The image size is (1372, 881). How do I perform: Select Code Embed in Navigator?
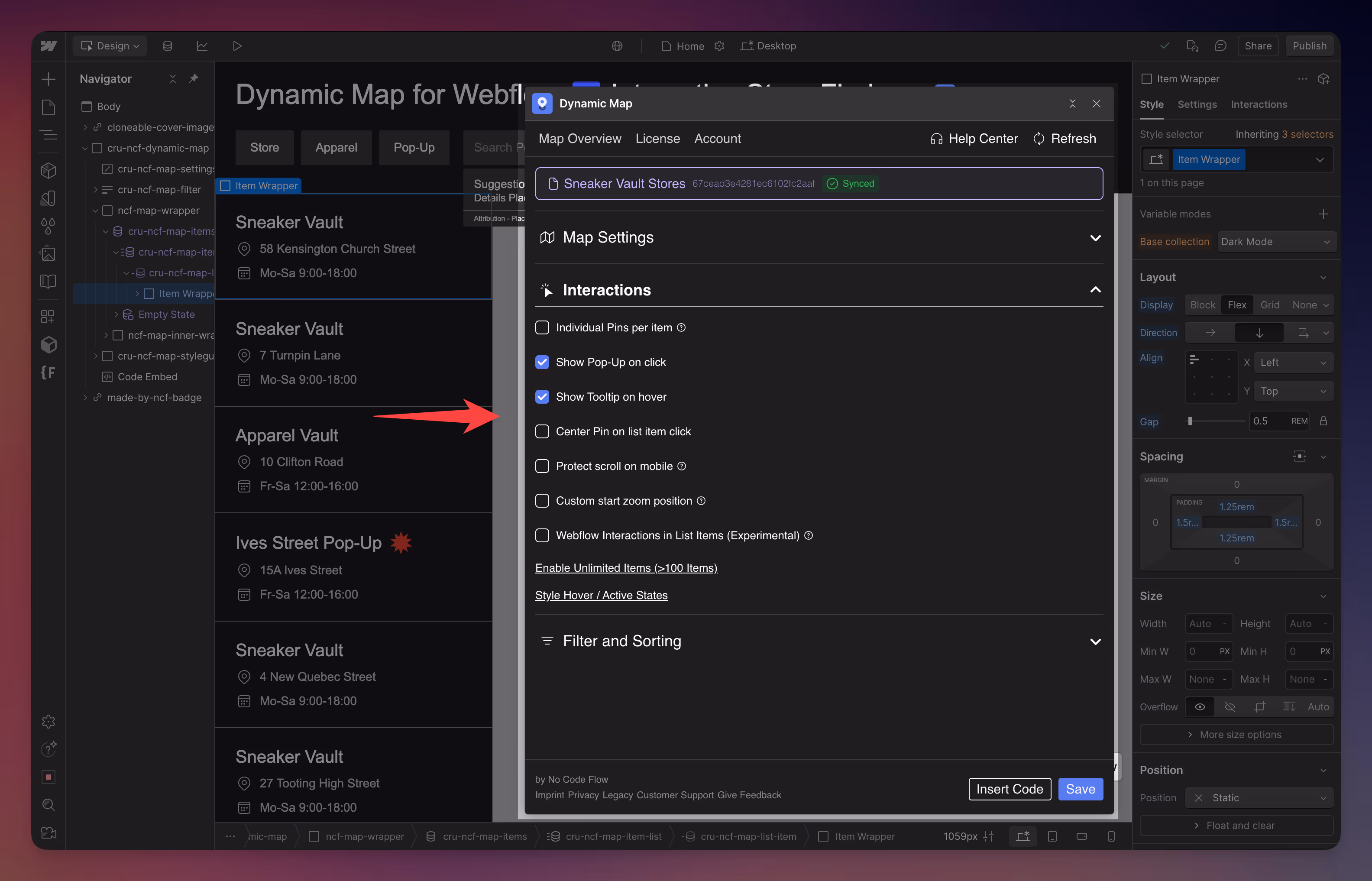(x=148, y=376)
